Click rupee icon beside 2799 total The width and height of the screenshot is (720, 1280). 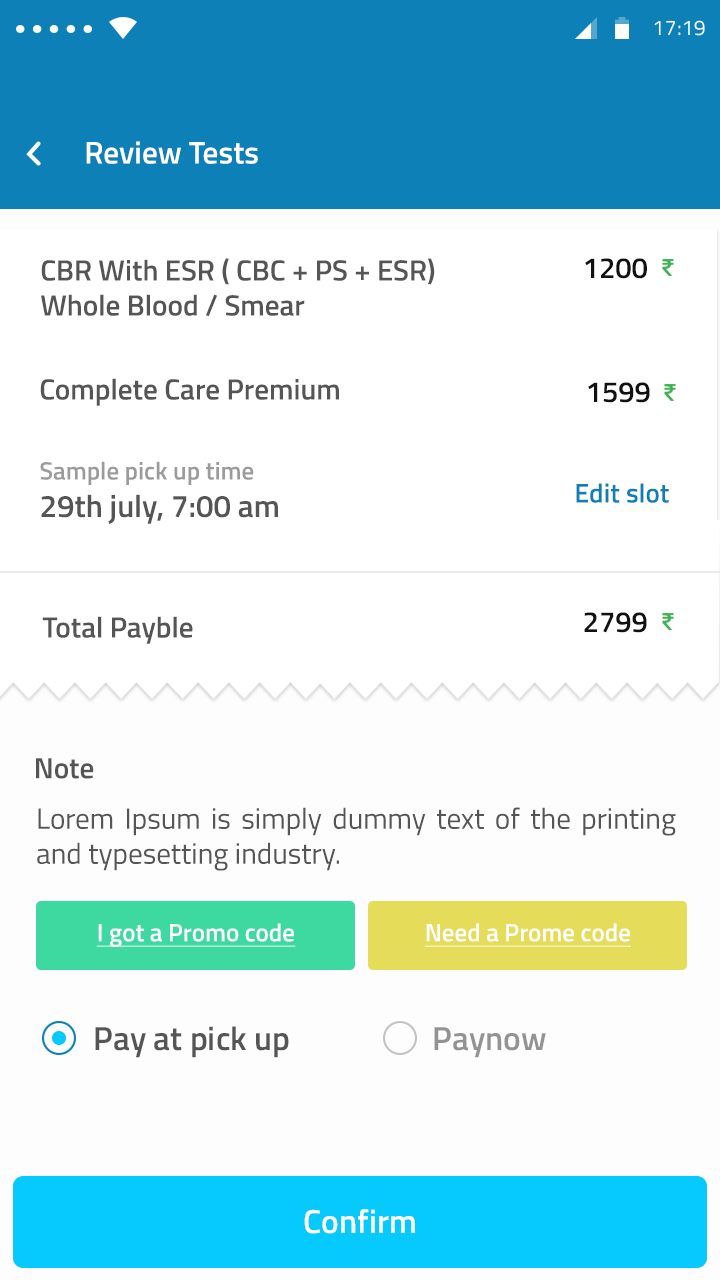pyautogui.click(x=668, y=622)
